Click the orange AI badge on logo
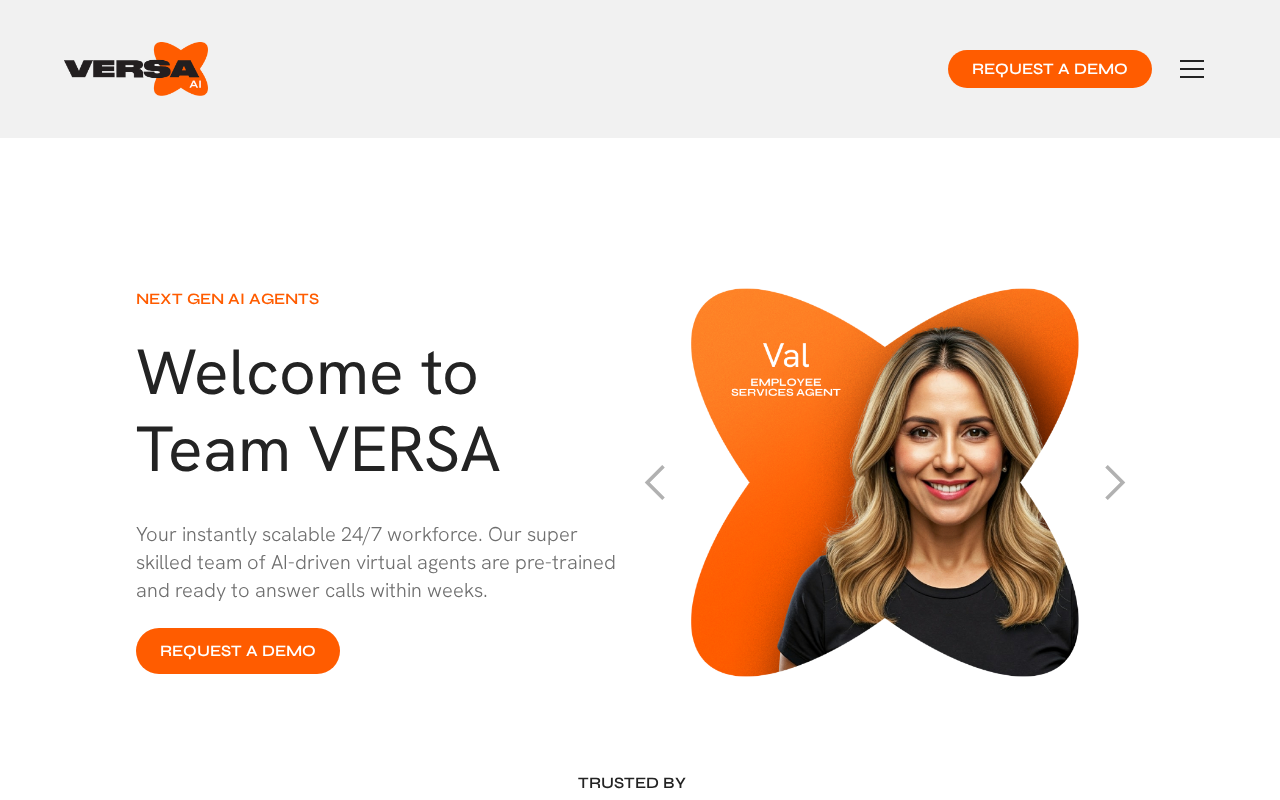Image resolution: width=1280 pixels, height=800 pixels. (196, 85)
